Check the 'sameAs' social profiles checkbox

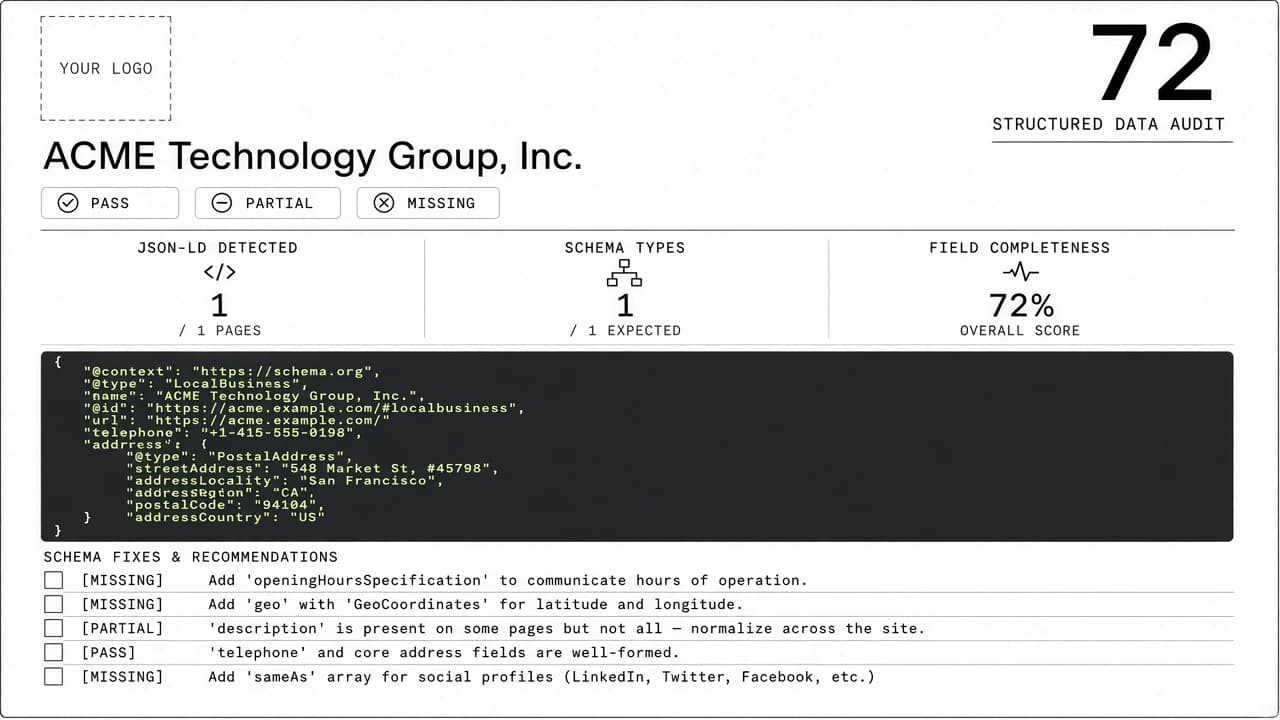[53, 677]
